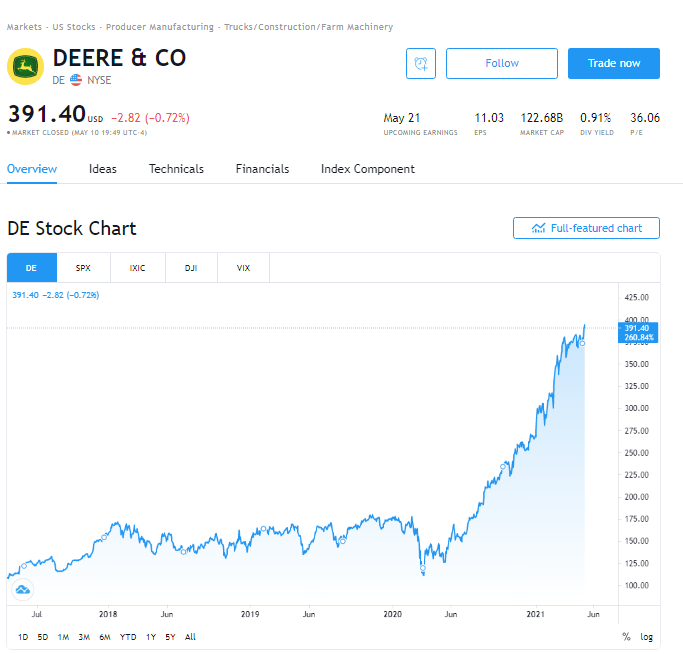Viewport: 683px width, 654px height.
Task: Click the Markets breadcrumb link
Action: pyautogui.click(x=24, y=27)
